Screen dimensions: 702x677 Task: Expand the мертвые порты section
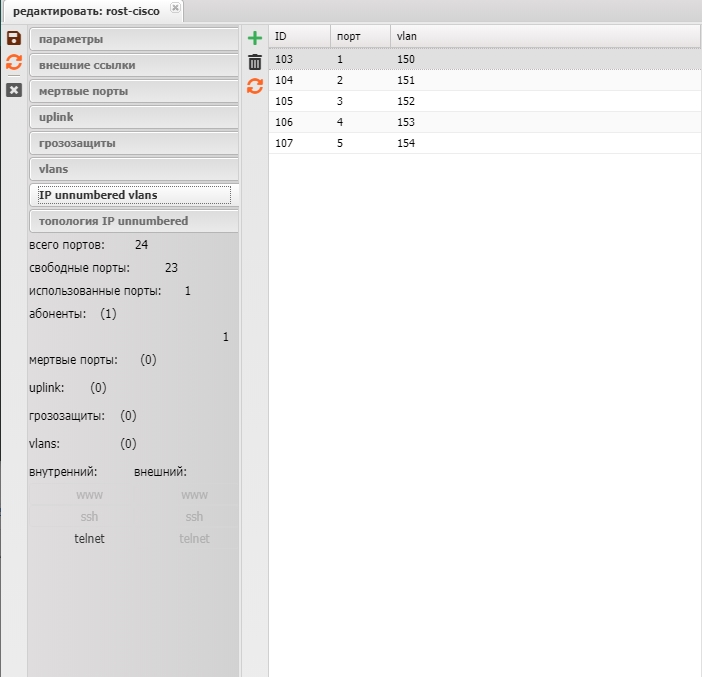[x=133, y=91]
